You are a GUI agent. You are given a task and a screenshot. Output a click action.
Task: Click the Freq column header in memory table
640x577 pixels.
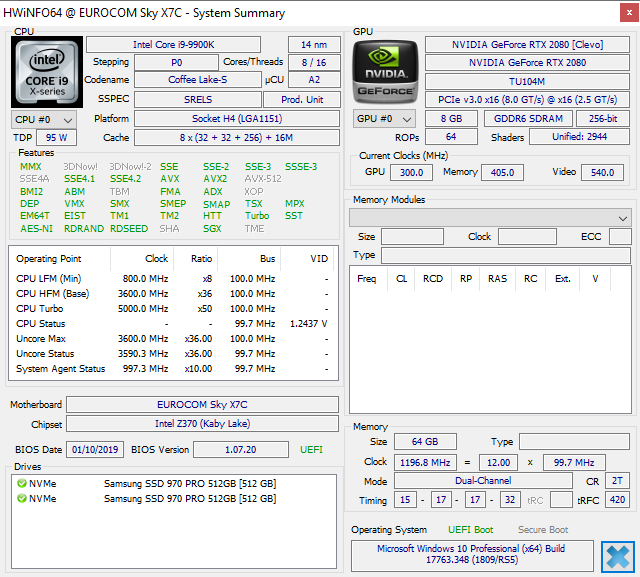click(x=367, y=279)
